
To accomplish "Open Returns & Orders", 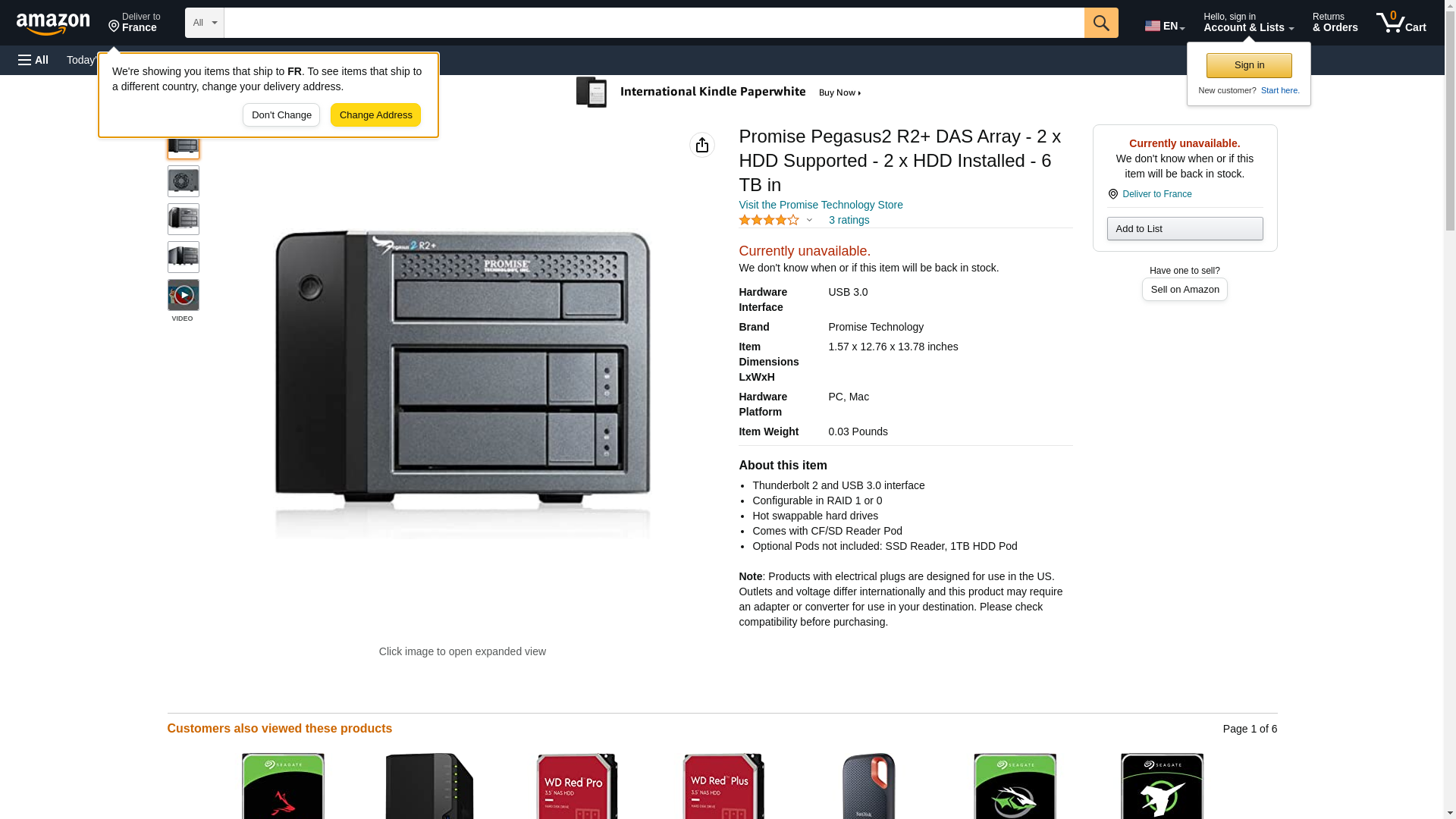I will pos(1335,23).
